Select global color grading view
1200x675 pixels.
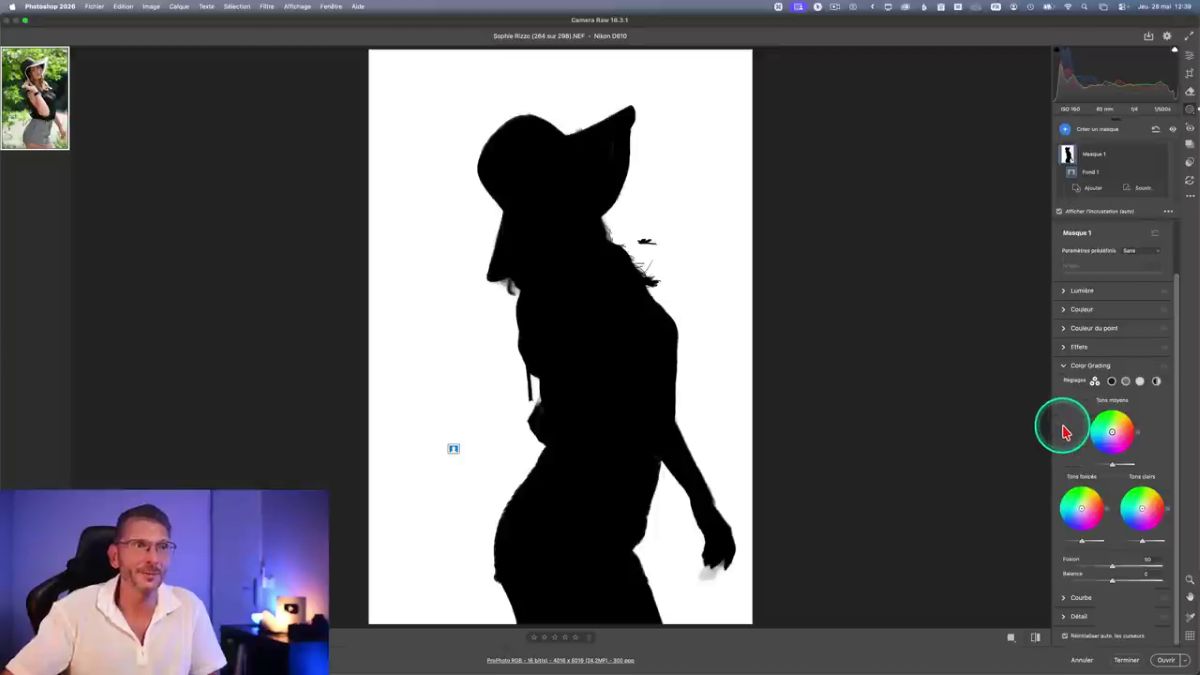coord(1156,381)
